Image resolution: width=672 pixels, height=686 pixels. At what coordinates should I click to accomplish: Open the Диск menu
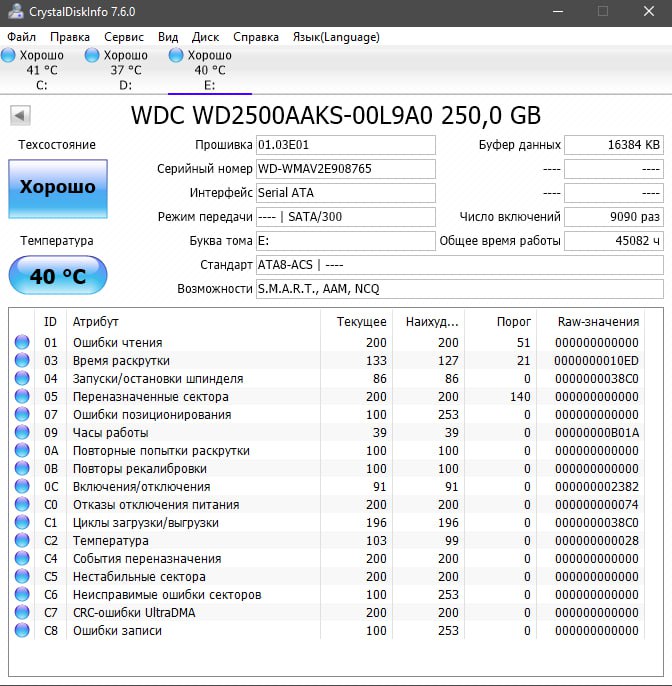[x=205, y=37]
